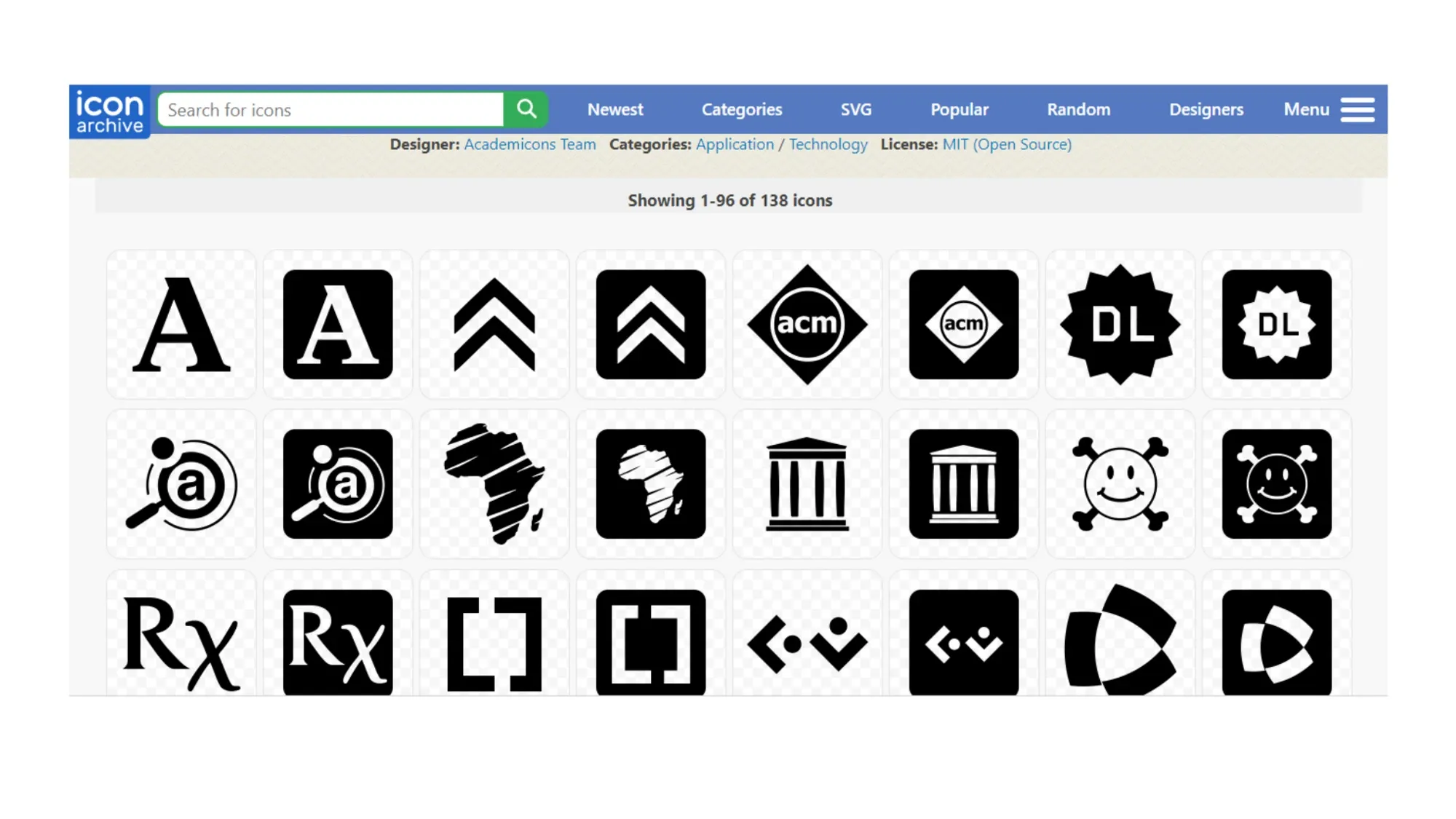Go to the icon archive home logo
The height and width of the screenshot is (819, 1456).
coord(110,111)
